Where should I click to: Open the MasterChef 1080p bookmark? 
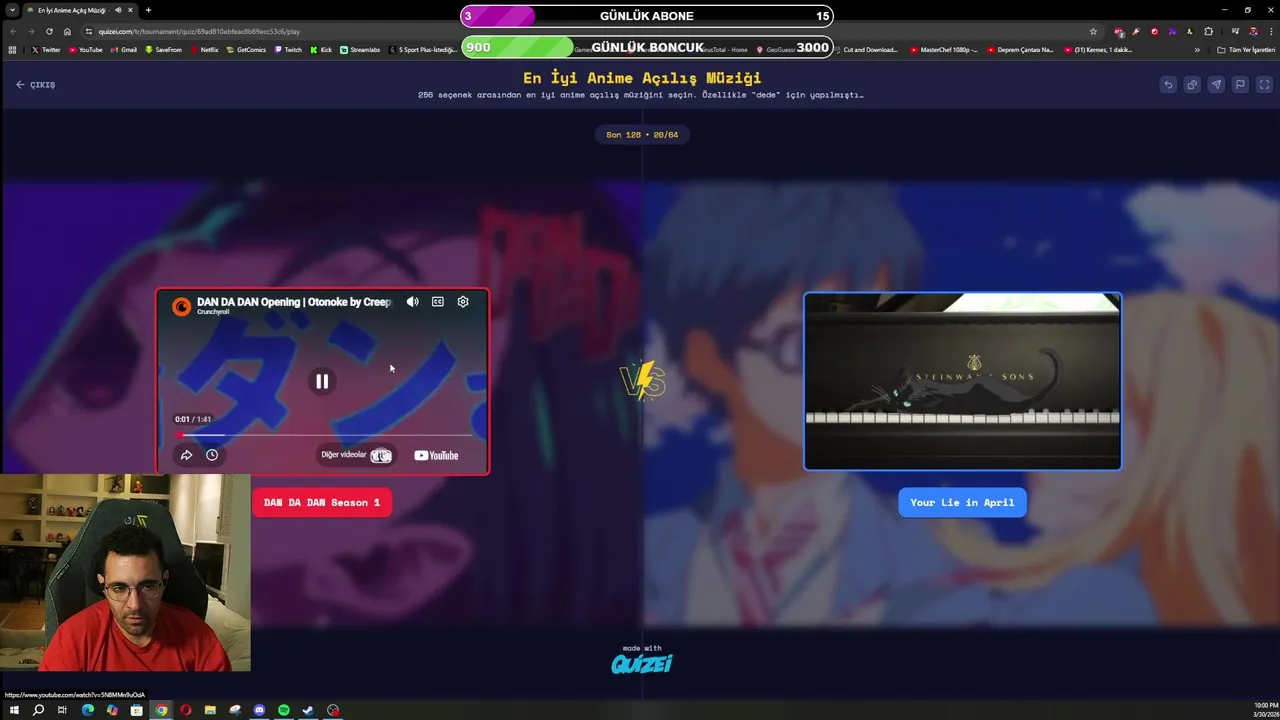pyautogui.click(x=945, y=49)
